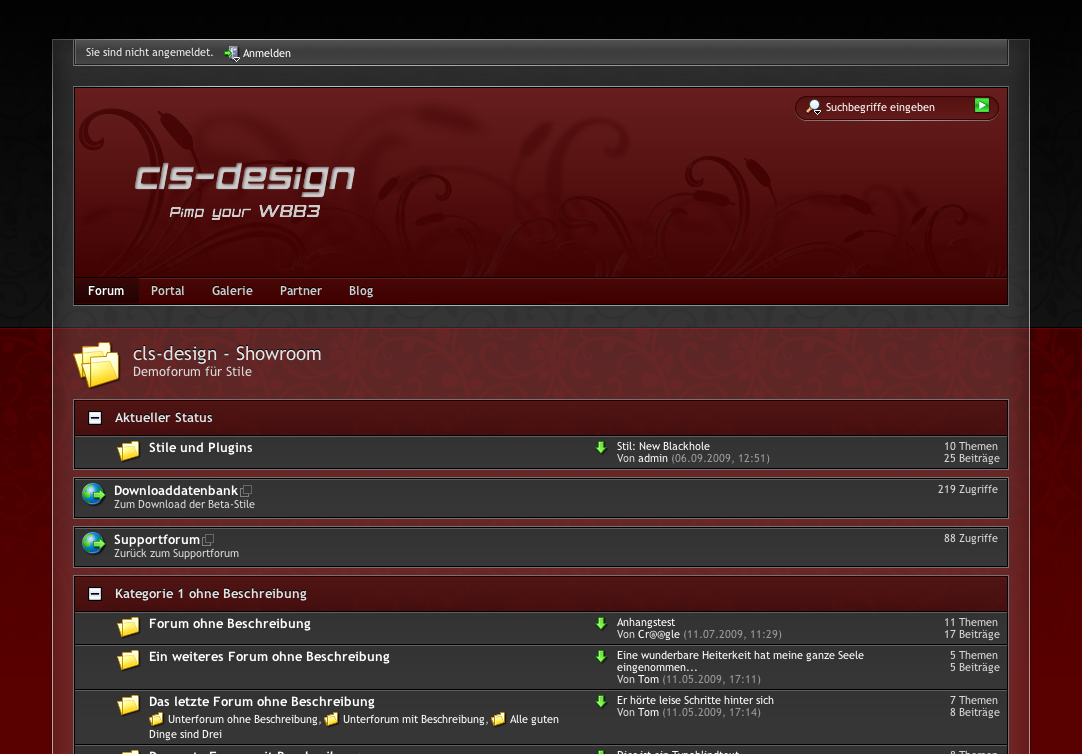Click the Supportforum globe icon
The height and width of the screenshot is (754, 1082).
coord(93,543)
